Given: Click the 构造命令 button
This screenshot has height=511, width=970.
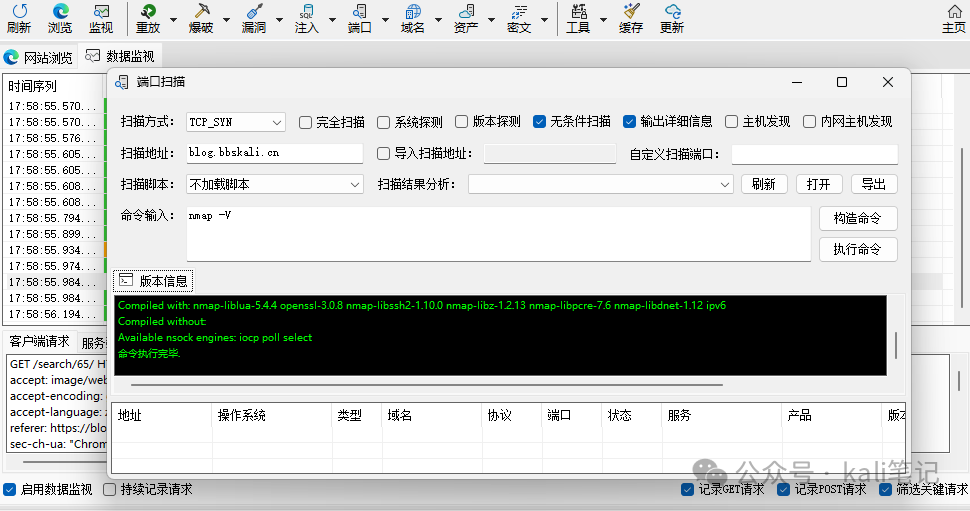Looking at the screenshot, I should pos(858,218).
